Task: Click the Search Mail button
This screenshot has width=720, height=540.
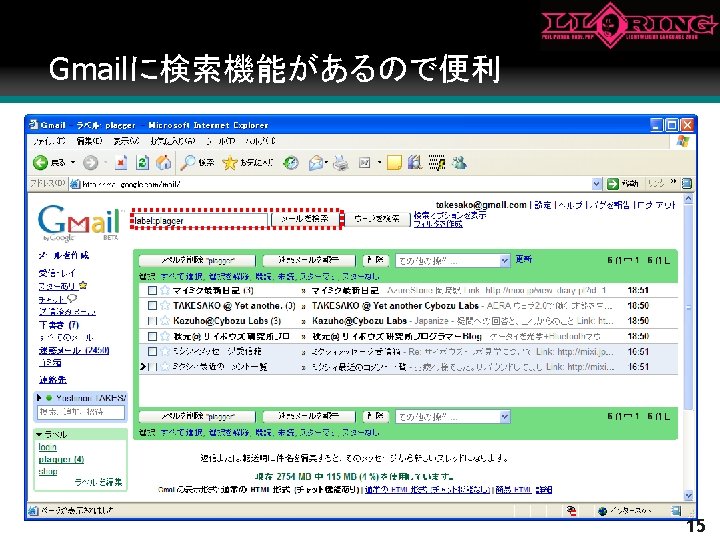Action: (x=305, y=219)
